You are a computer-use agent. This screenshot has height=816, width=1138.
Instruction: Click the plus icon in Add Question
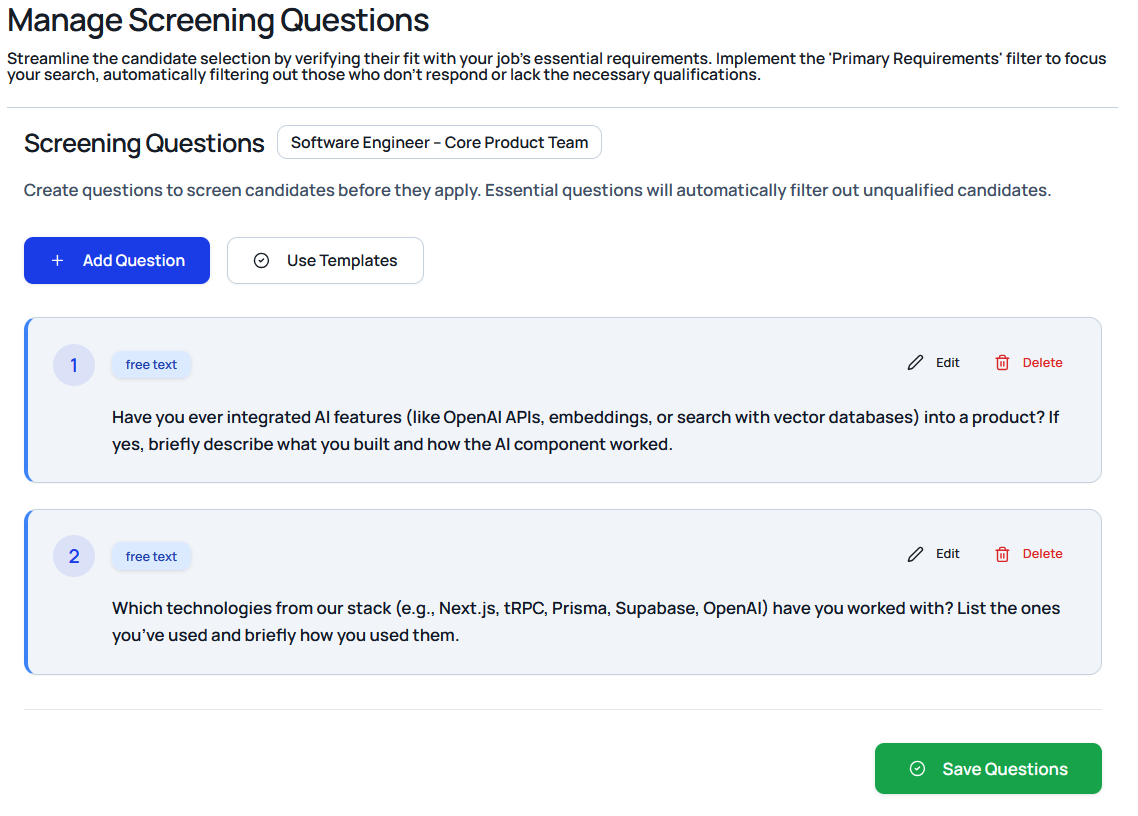pyautogui.click(x=58, y=261)
